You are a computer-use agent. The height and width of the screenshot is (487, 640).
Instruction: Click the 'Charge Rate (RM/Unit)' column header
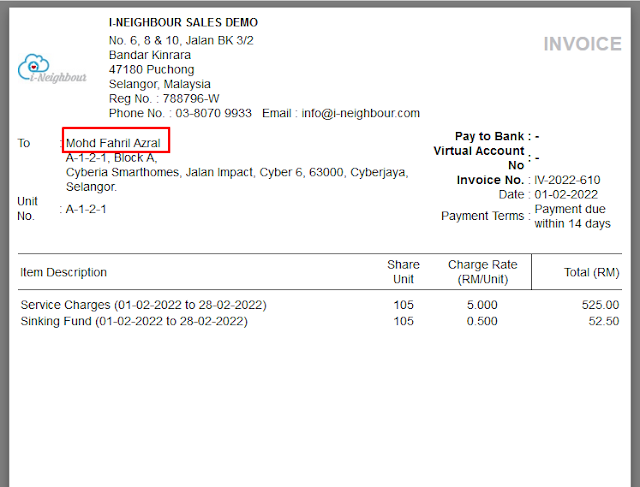click(x=483, y=272)
